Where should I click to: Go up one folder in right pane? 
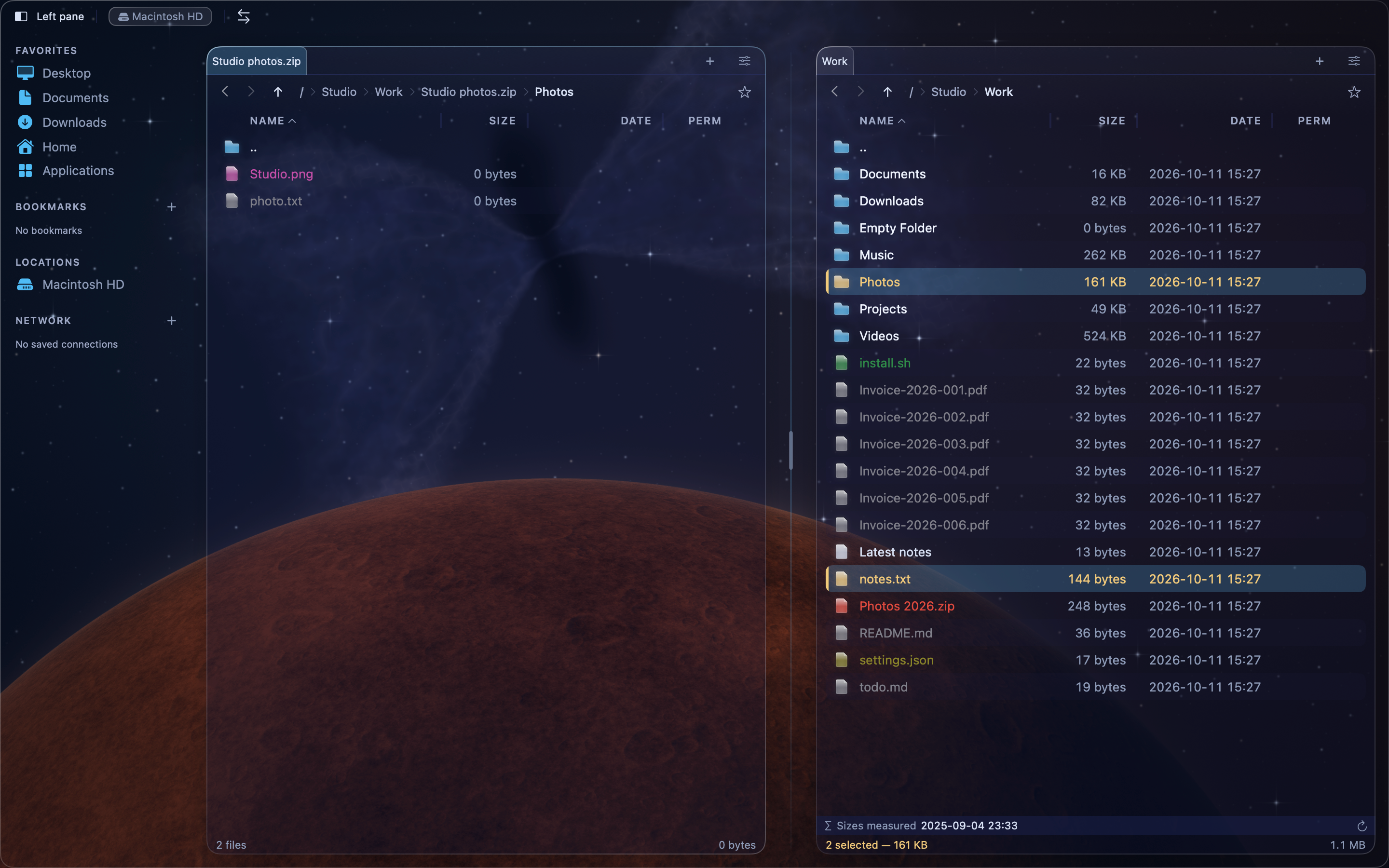click(887, 92)
